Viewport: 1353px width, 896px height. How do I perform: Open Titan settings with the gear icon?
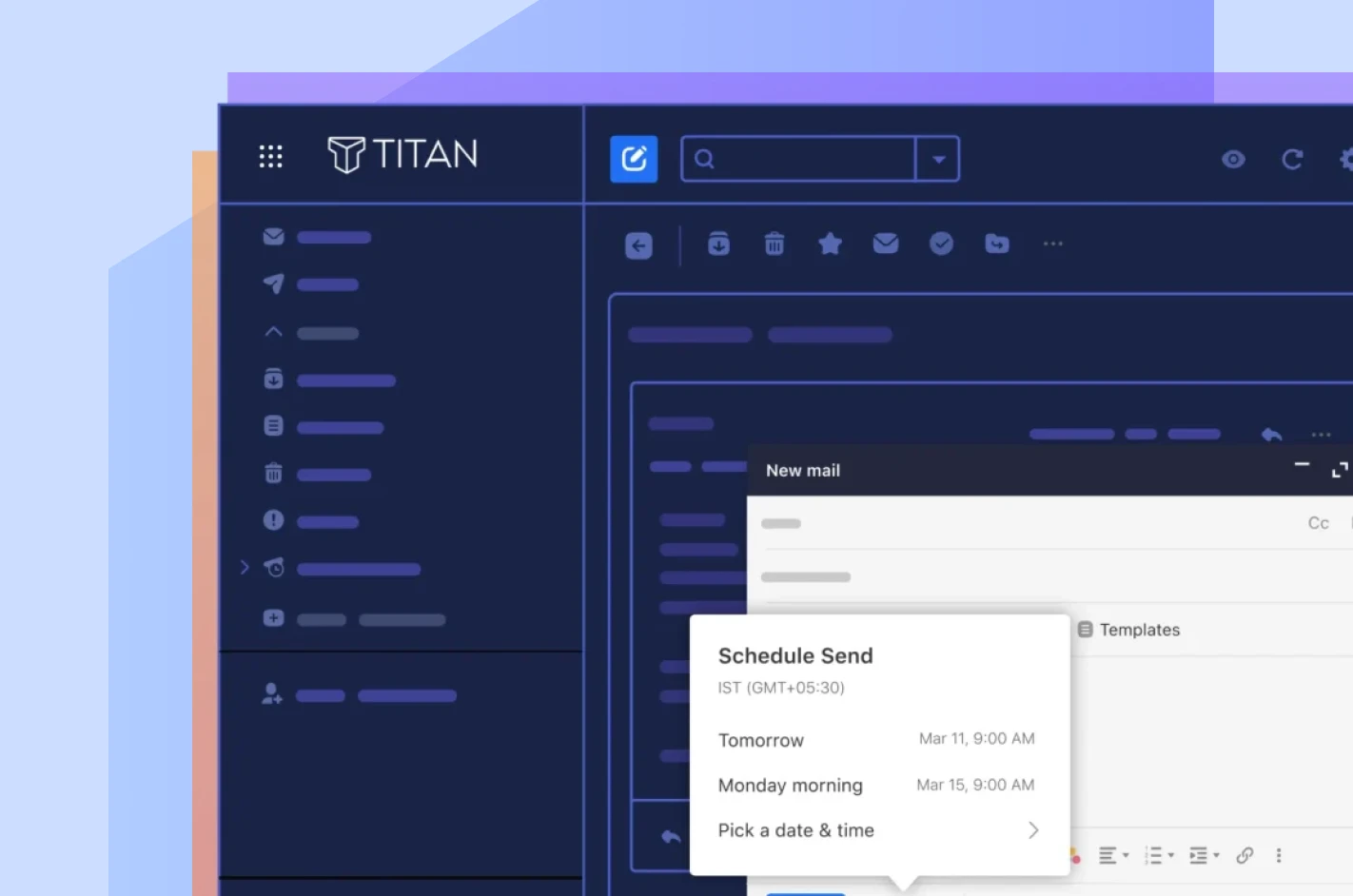[x=1348, y=160]
